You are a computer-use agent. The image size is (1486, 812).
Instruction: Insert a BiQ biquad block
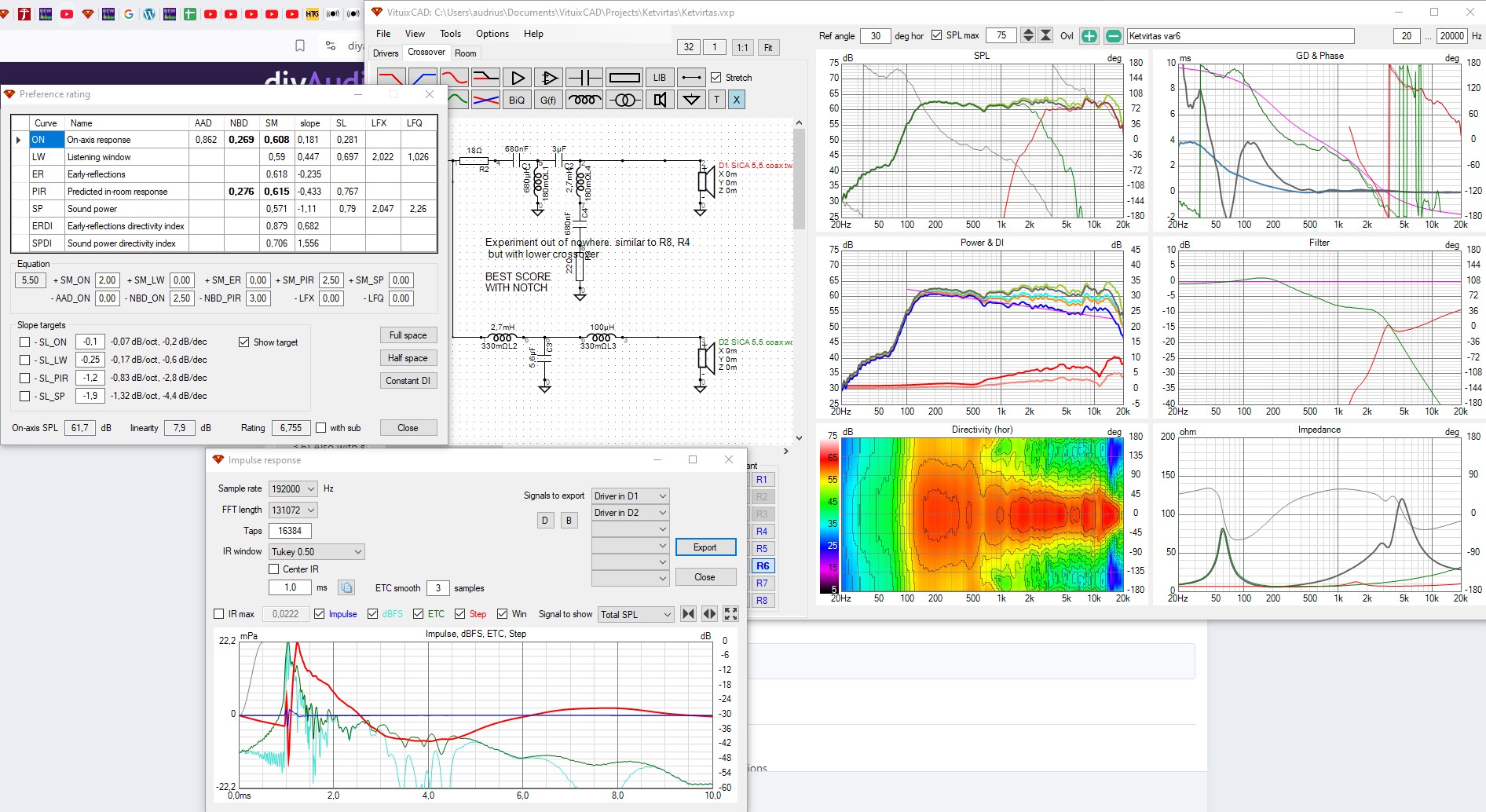[x=517, y=100]
